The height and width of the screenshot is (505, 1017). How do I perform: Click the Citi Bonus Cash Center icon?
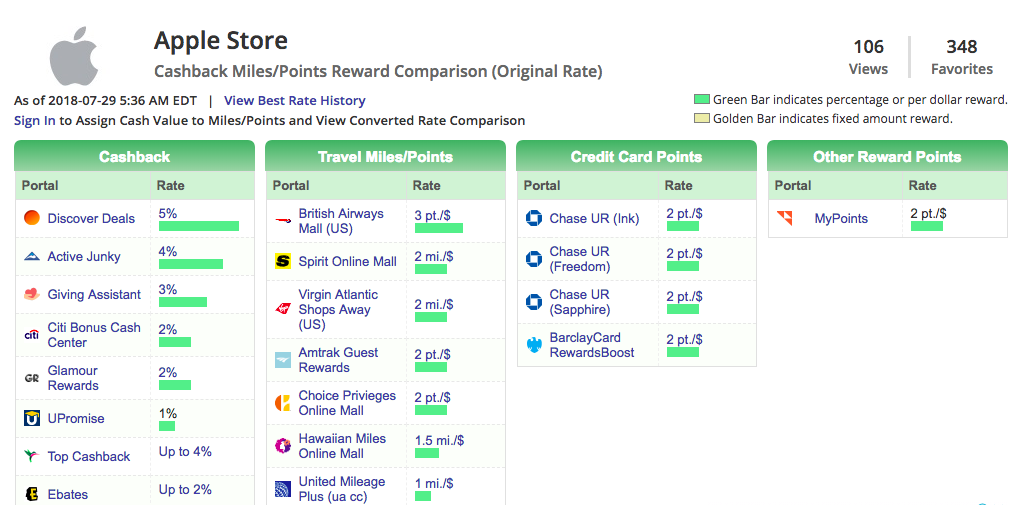coord(32,335)
